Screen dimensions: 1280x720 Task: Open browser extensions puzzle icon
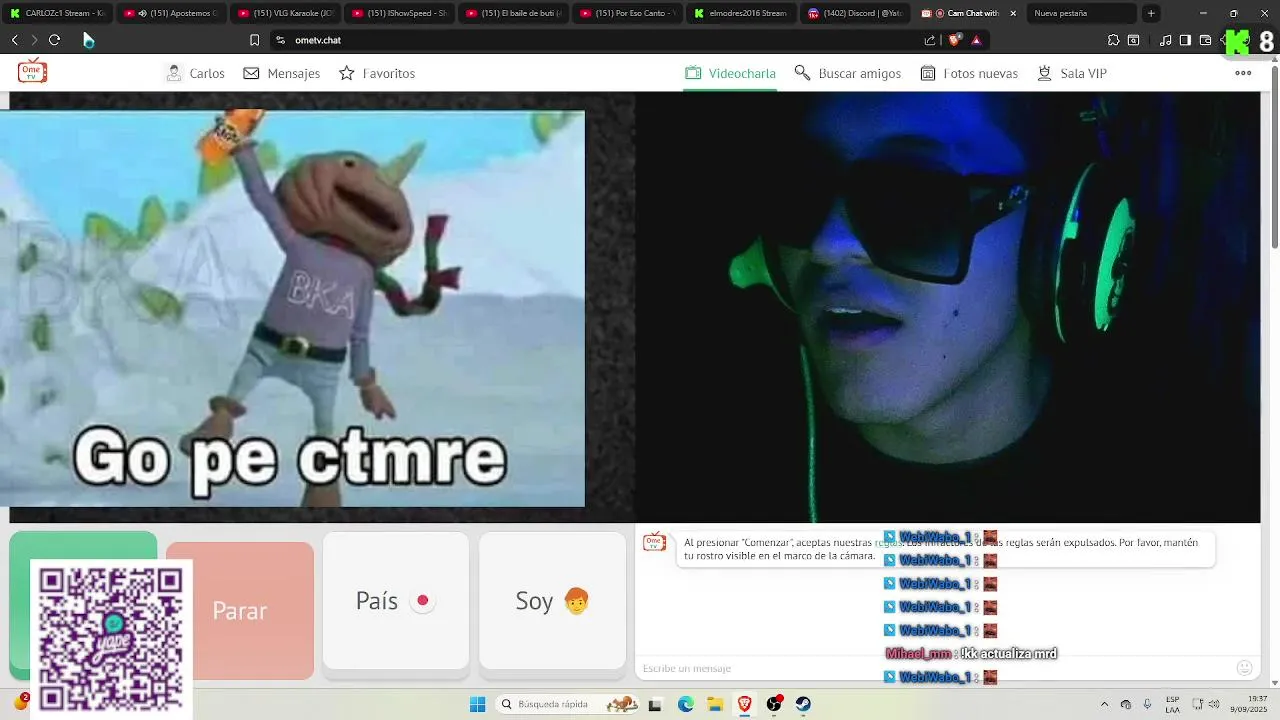pyautogui.click(x=1113, y=40)
